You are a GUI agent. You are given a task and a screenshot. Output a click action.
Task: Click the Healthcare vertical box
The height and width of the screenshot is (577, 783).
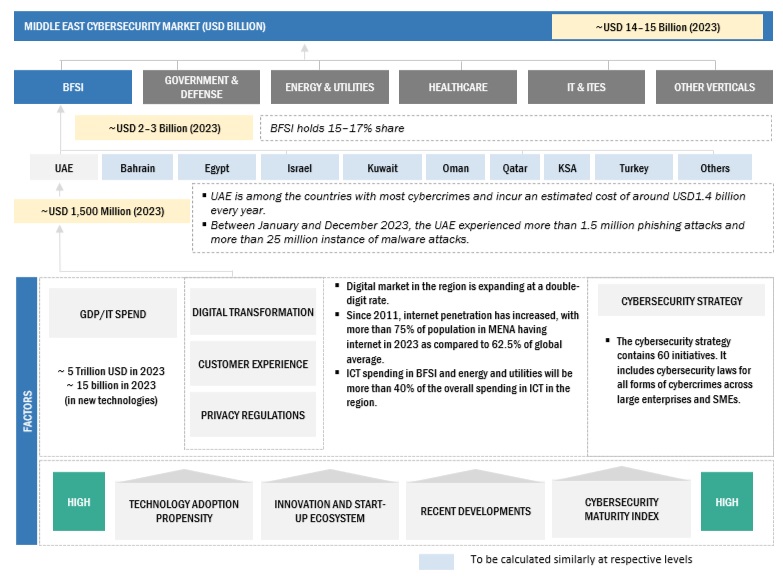point(457,87)
